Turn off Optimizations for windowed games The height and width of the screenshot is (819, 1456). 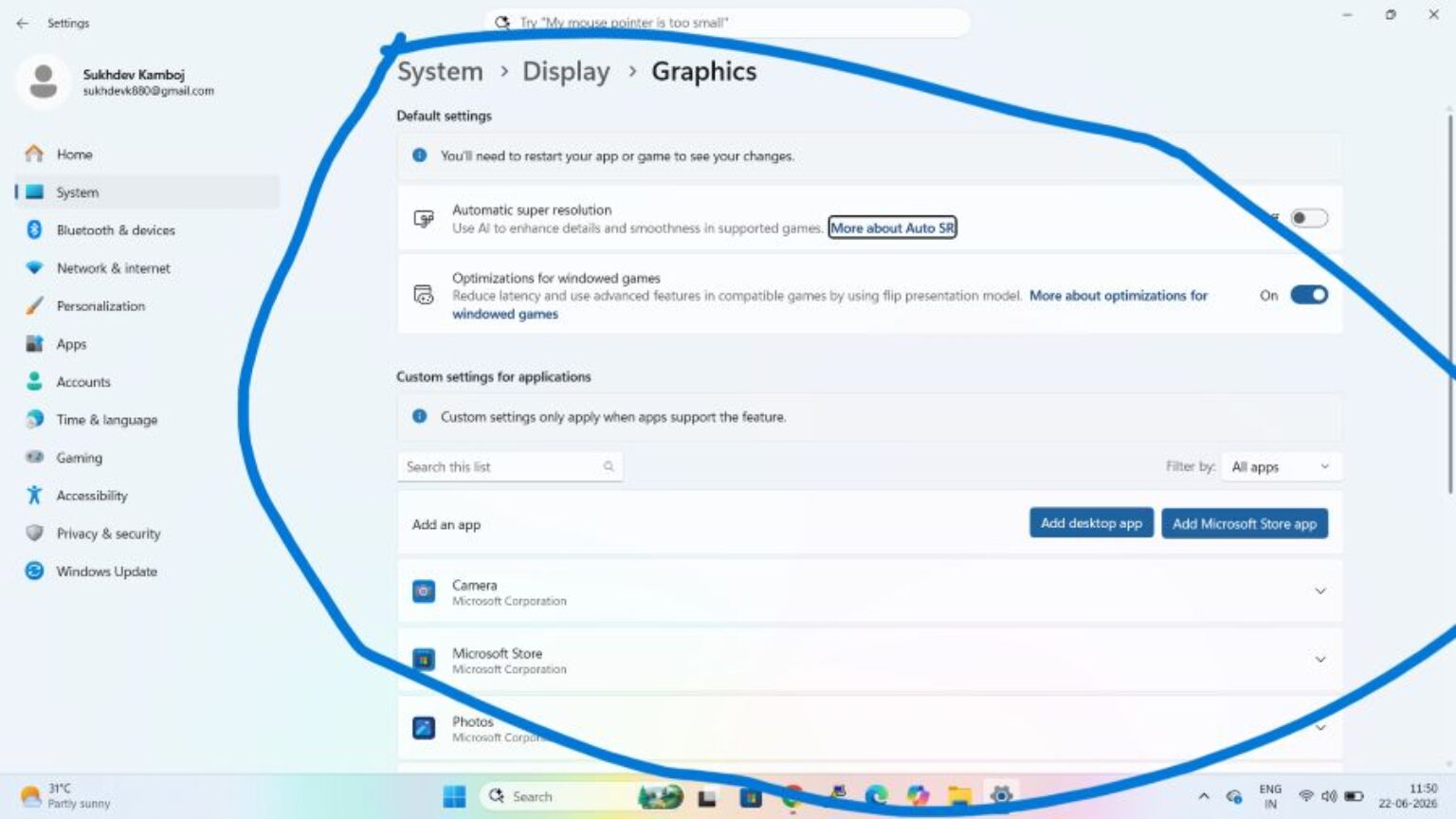click(x=1309, y=295)
